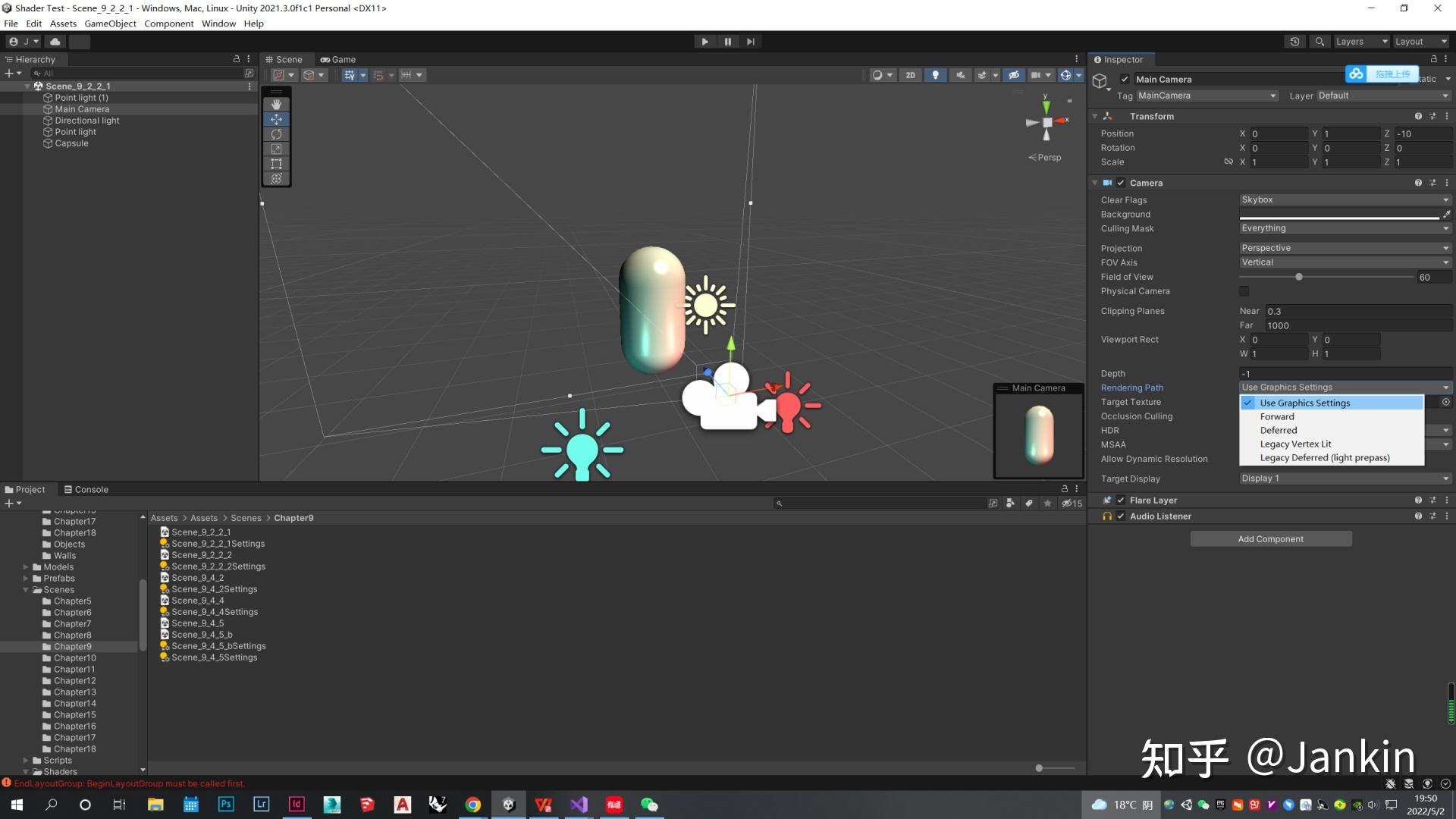Select the Scale tool
1456x819 pixels.
(x=276, y=149)
